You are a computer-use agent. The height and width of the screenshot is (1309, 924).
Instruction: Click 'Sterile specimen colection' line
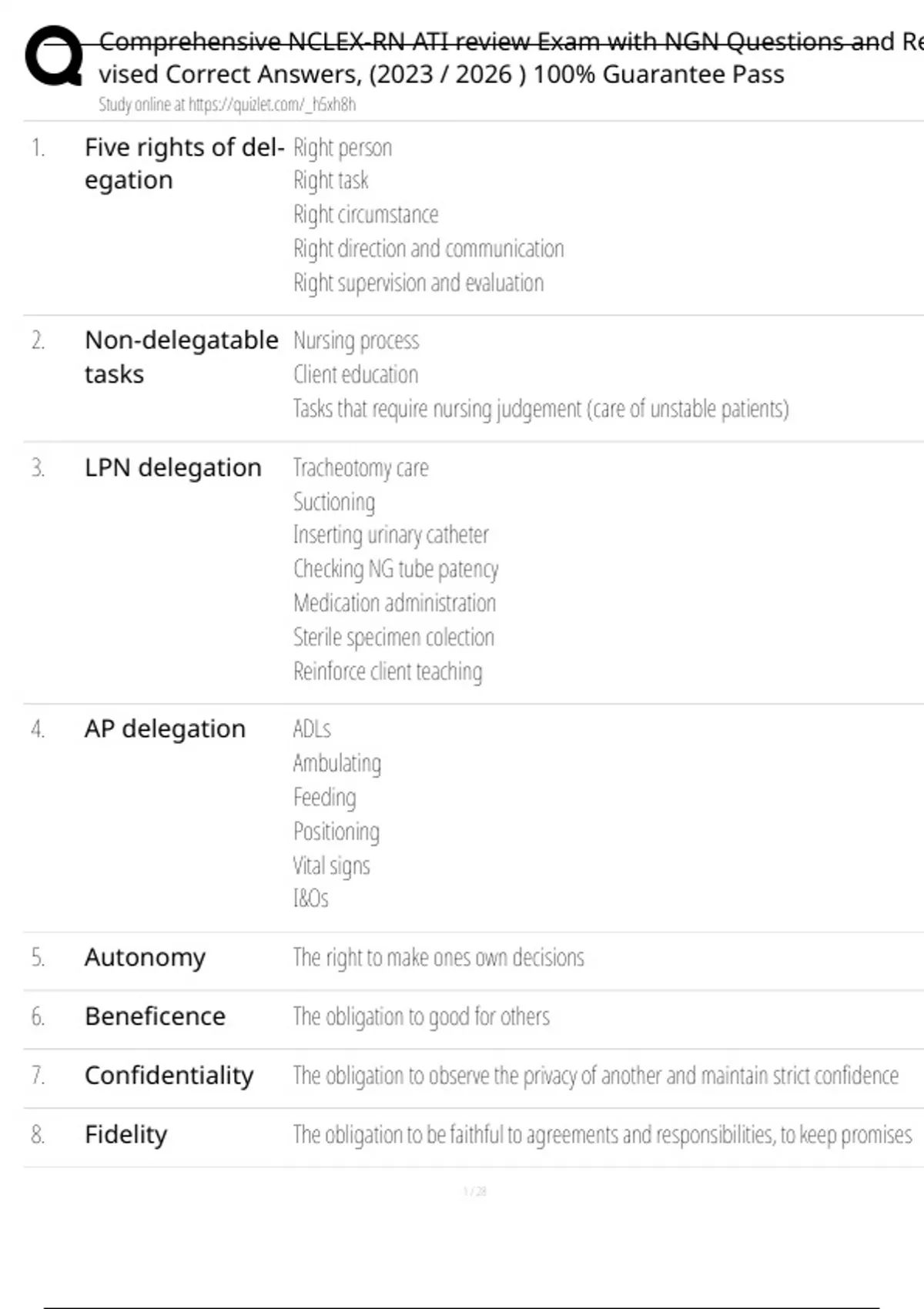click(x=393, y=638)
